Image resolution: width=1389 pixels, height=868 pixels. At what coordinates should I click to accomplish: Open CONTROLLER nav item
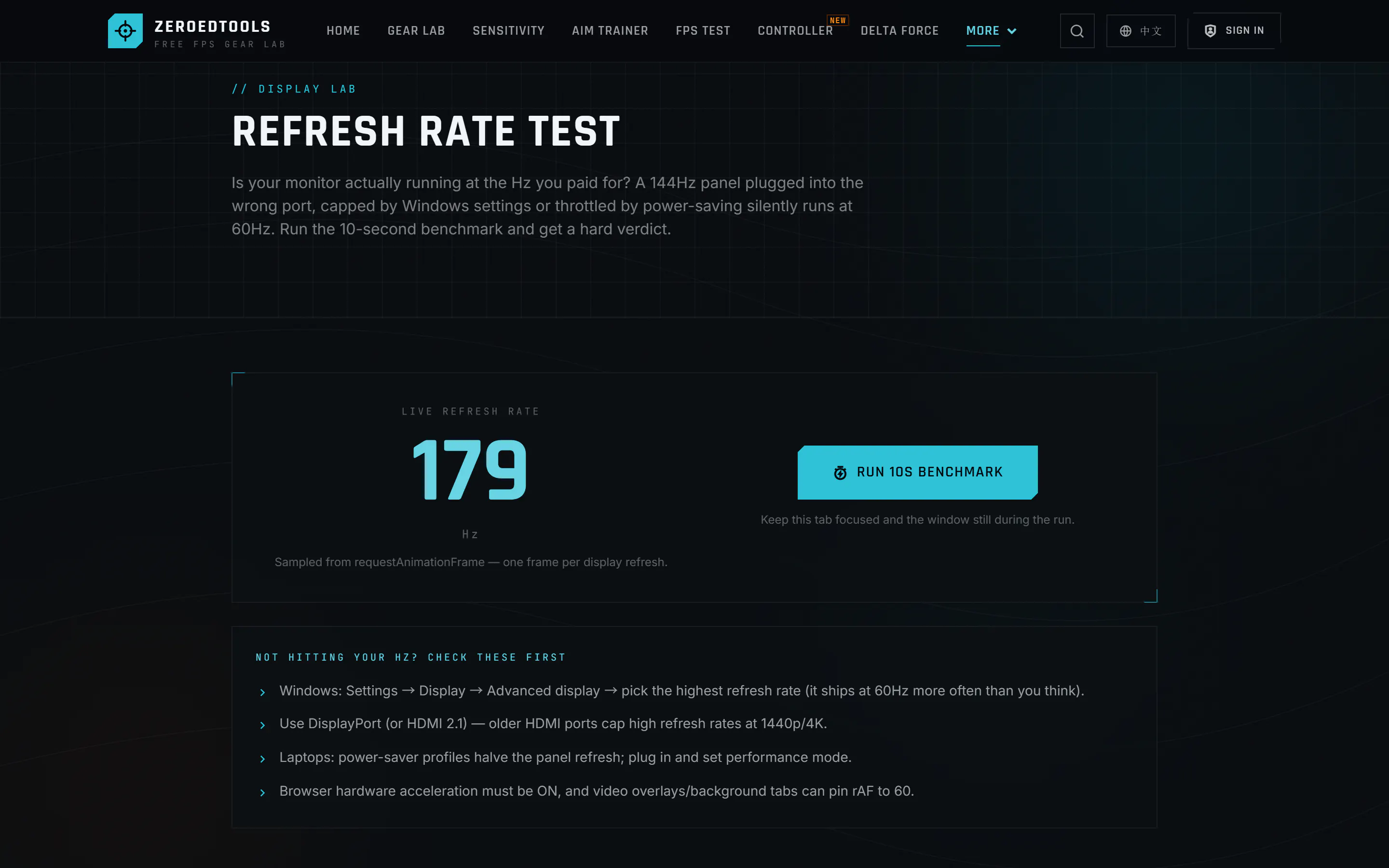[795, 31]
